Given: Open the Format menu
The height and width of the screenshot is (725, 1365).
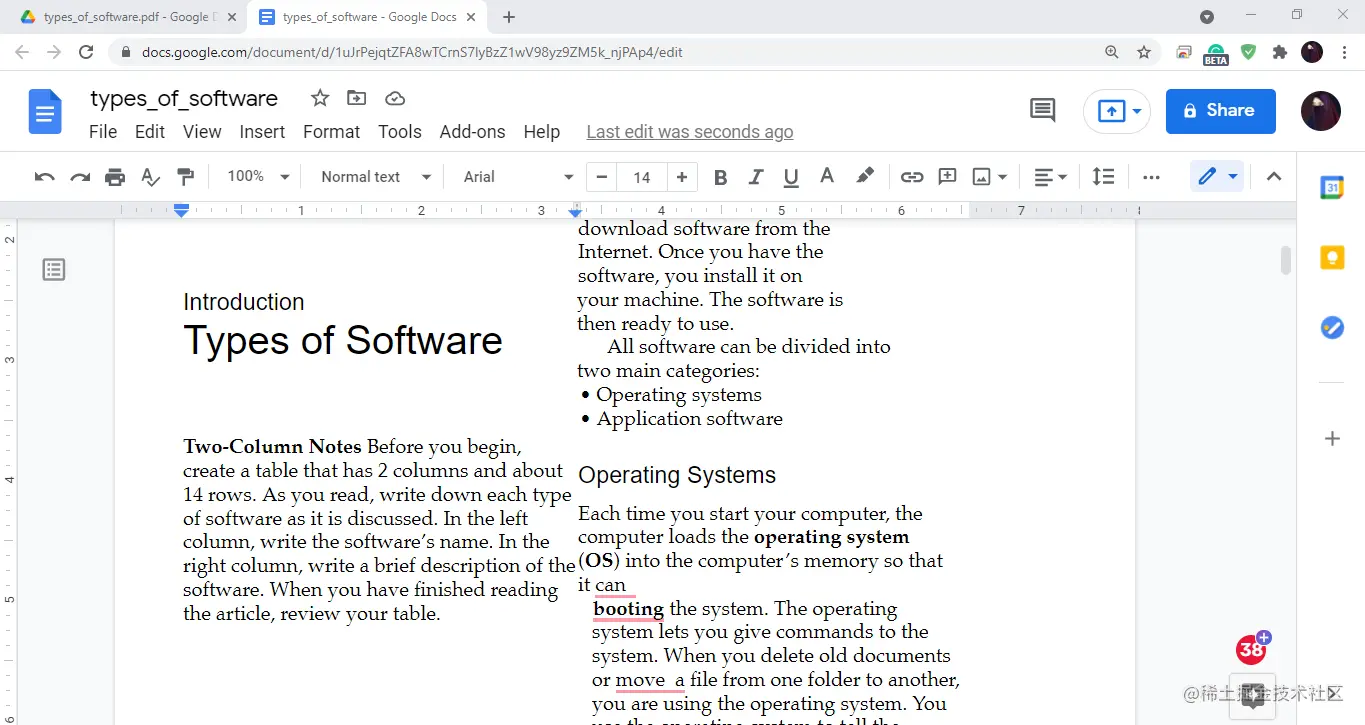Looking at the screenshot, I should pyautogui.click(x=331, y=132).
